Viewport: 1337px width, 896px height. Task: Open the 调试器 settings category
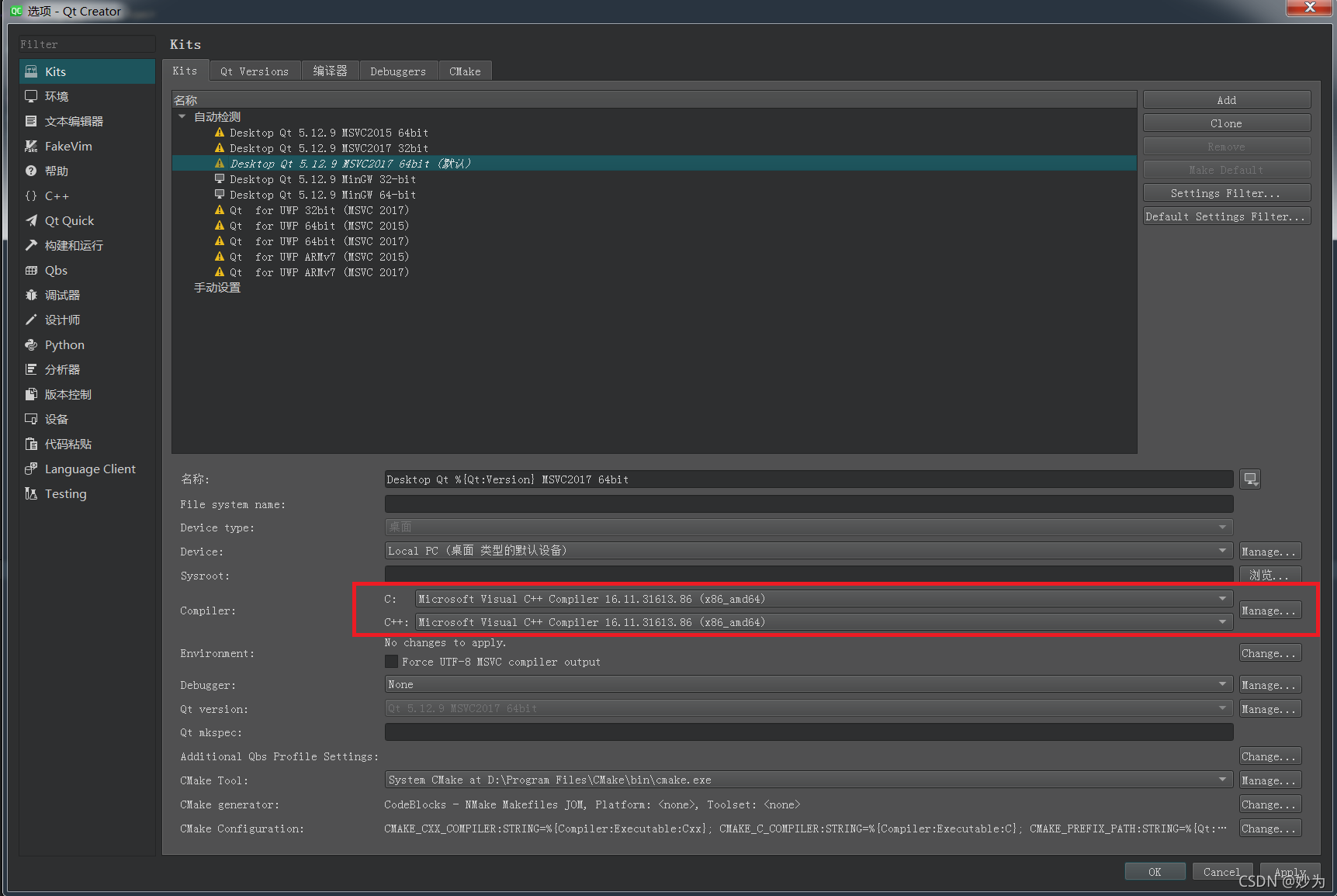pos(87,295)
